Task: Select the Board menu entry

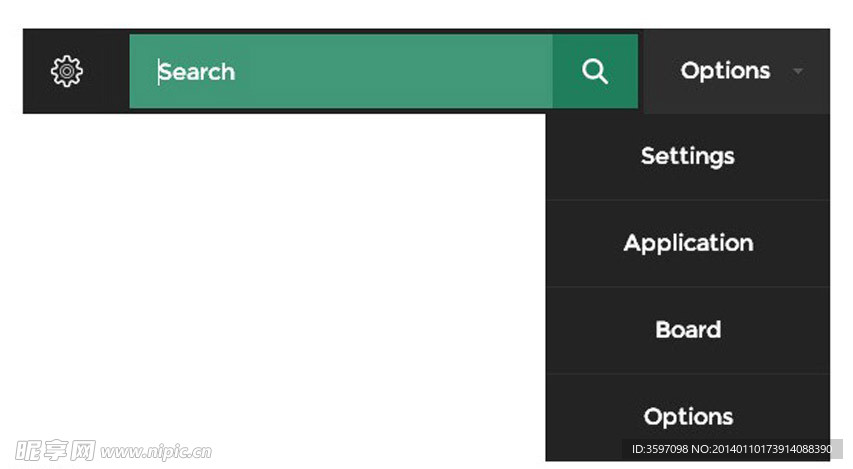Action: tap(688, 330)
